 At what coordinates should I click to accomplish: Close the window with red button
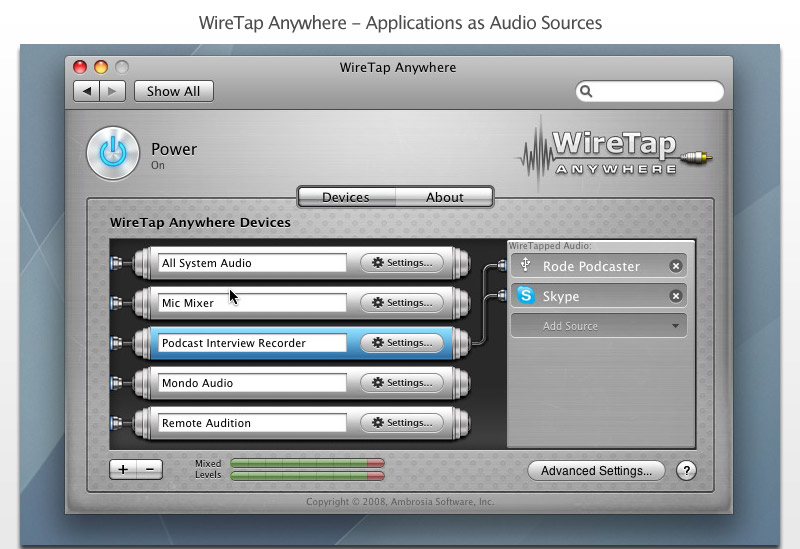[80, 67]
